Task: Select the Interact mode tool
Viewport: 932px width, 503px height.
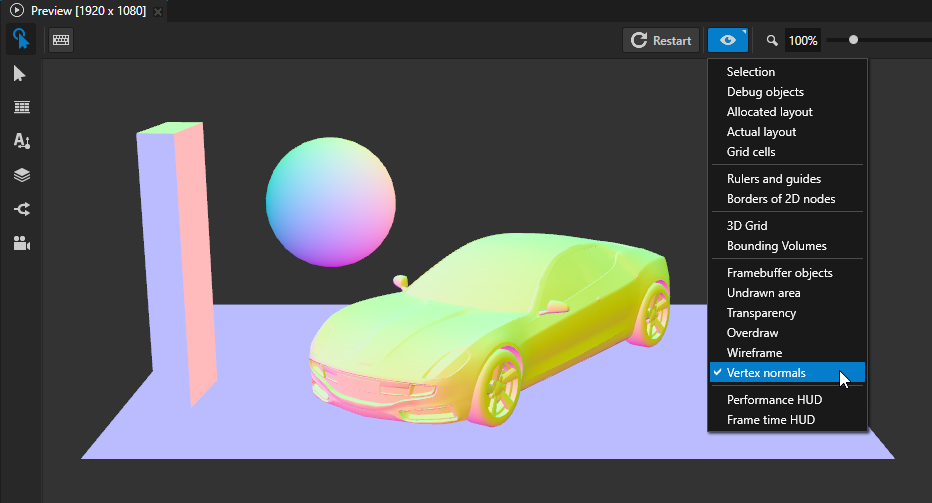Action: [20, 40]
